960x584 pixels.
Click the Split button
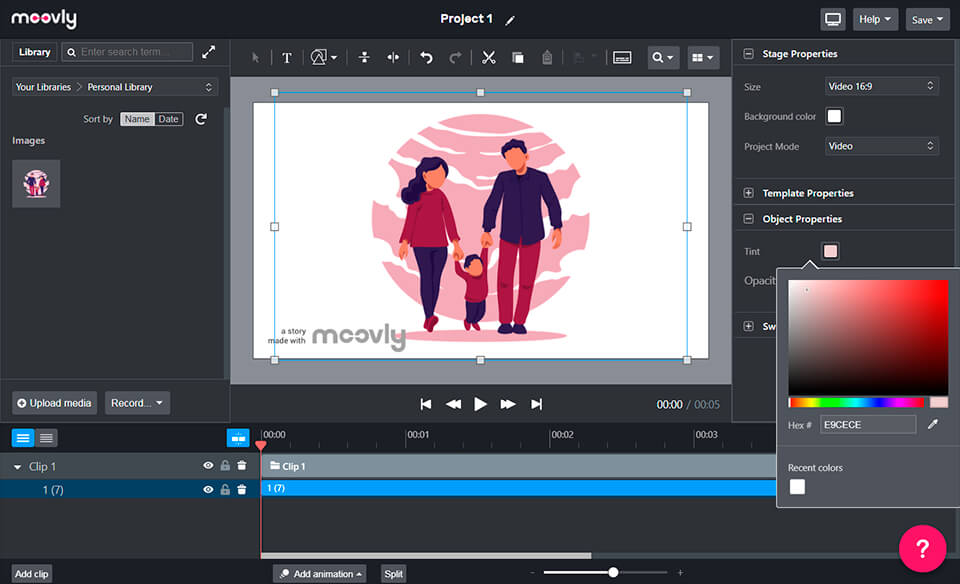coord(393,574)
